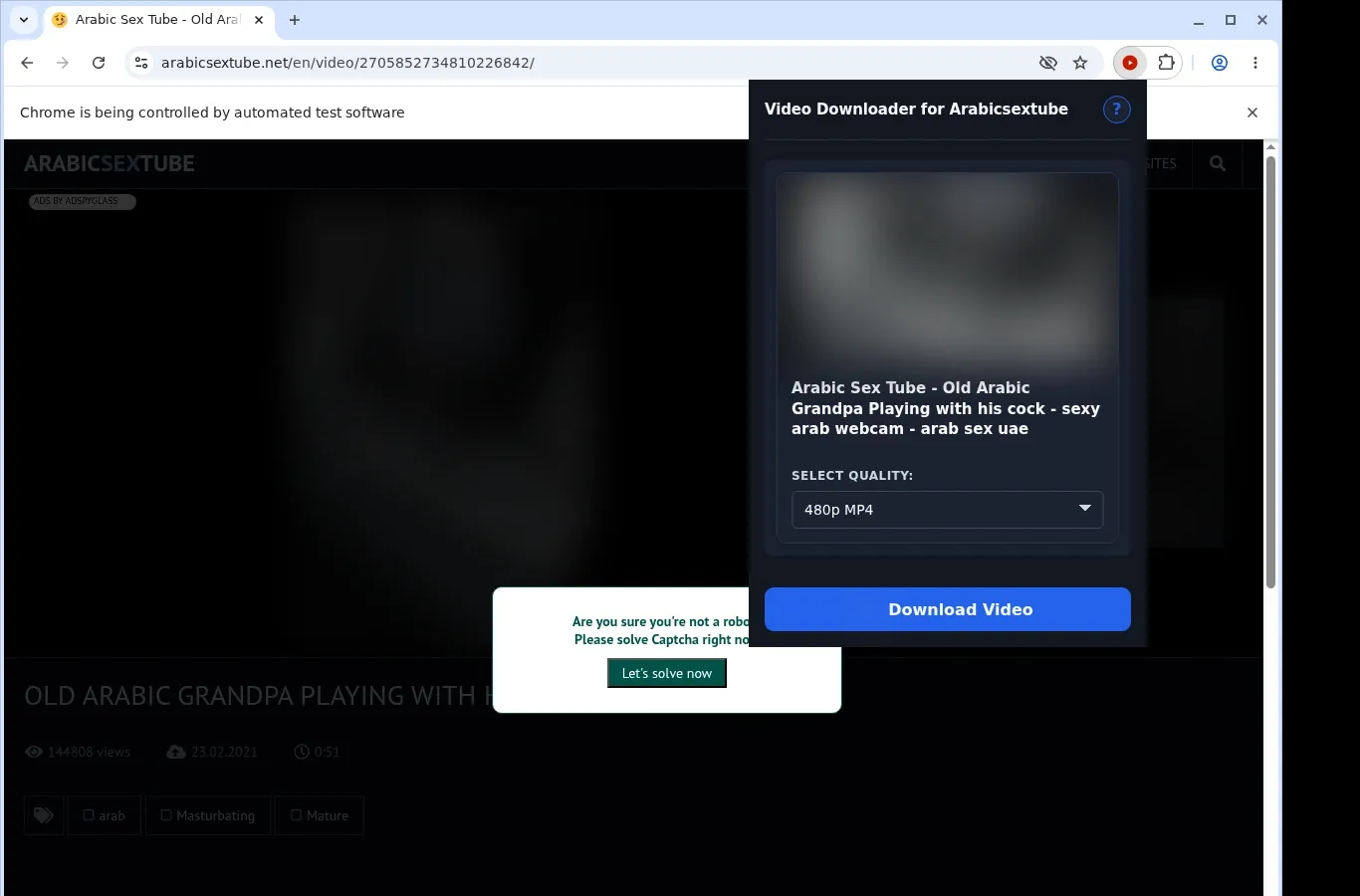Click the forward navigation arrow
Screen dimensions: 1360x896
tap(63, 63)
